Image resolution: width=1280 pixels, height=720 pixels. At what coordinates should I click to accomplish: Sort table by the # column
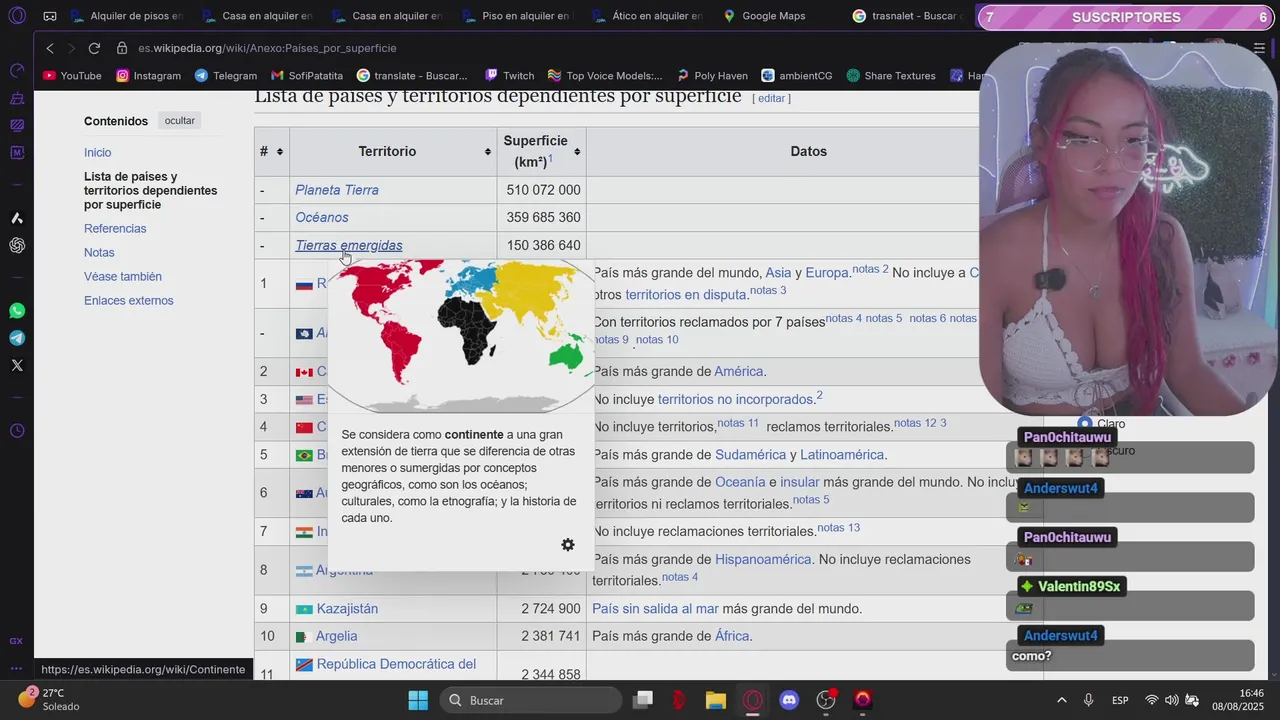280,151
